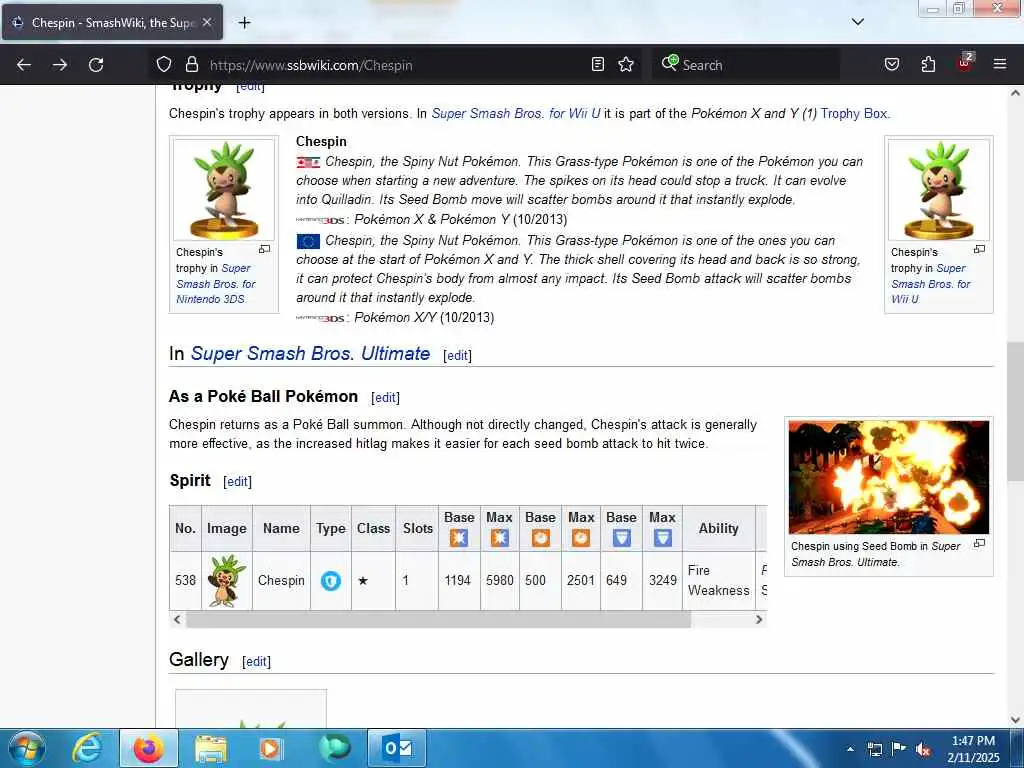Open the Extensions puzzle icon
Image resolution: width=1024 pixels, height=768 pixels.
928,64
